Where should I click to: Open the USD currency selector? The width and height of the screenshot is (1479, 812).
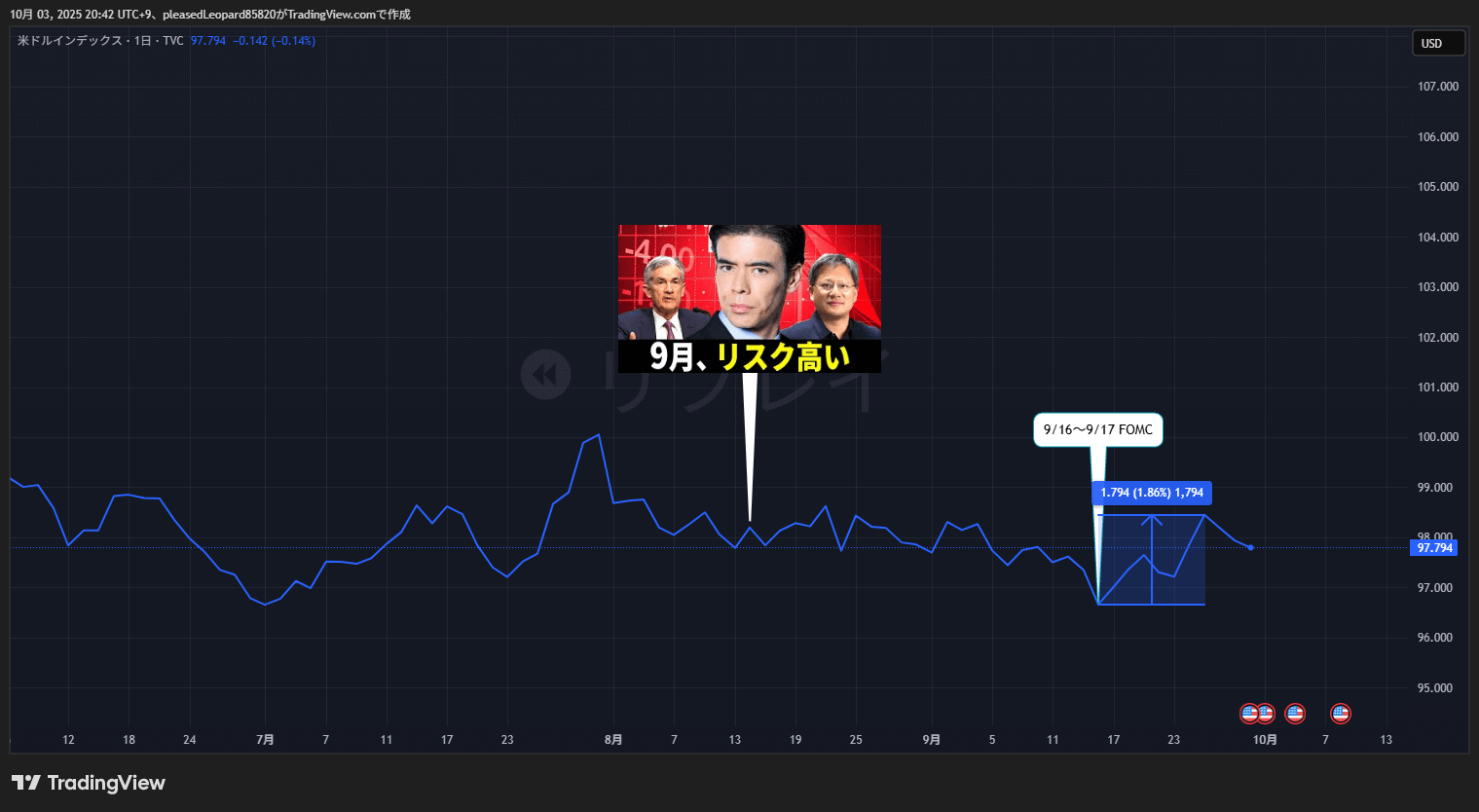click(x=1438, y=43)
